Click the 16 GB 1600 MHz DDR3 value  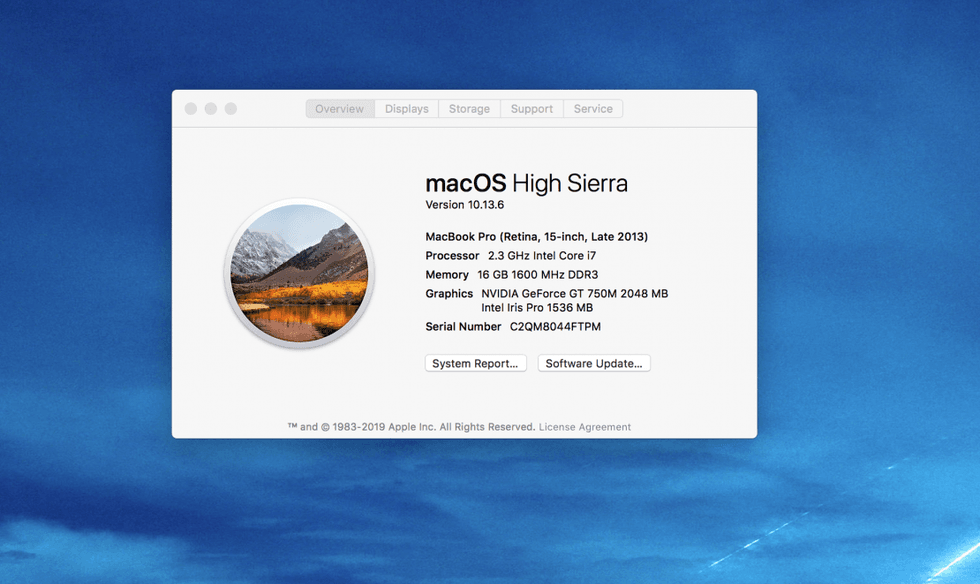coord(538,275)
